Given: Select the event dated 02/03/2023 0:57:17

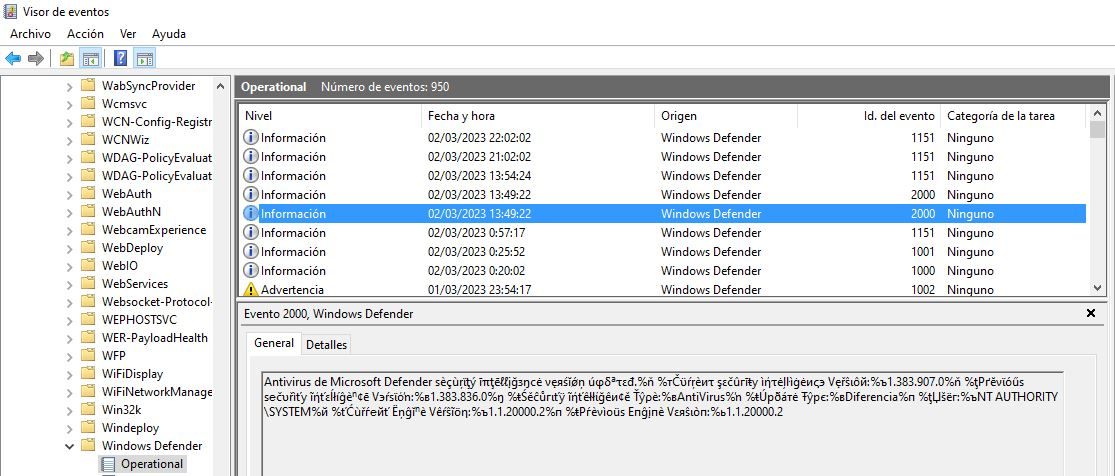Looking at the screenshot, I should pos(663,233).
